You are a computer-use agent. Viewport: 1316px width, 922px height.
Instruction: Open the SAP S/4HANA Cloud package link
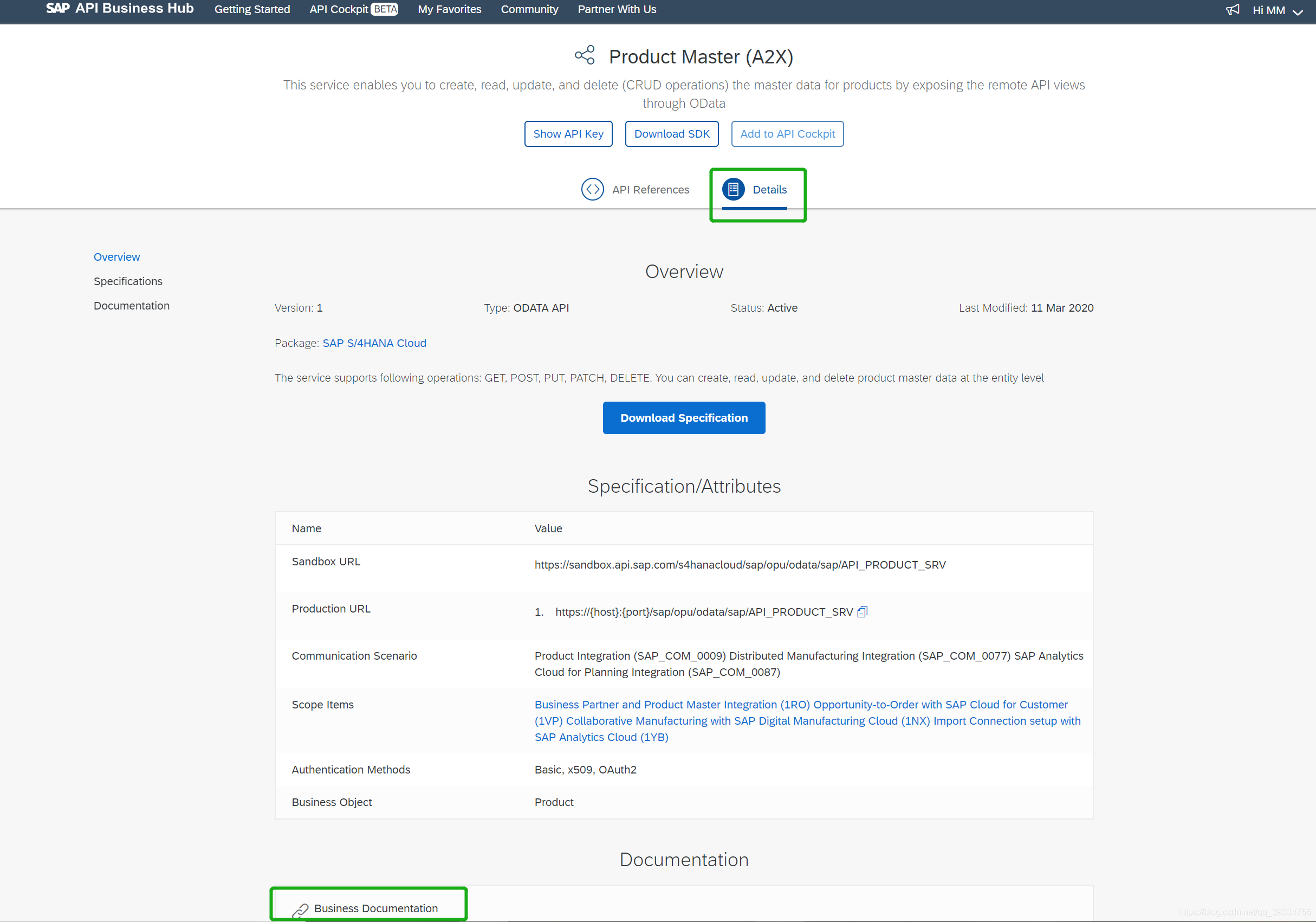click(x=374, y=343)
